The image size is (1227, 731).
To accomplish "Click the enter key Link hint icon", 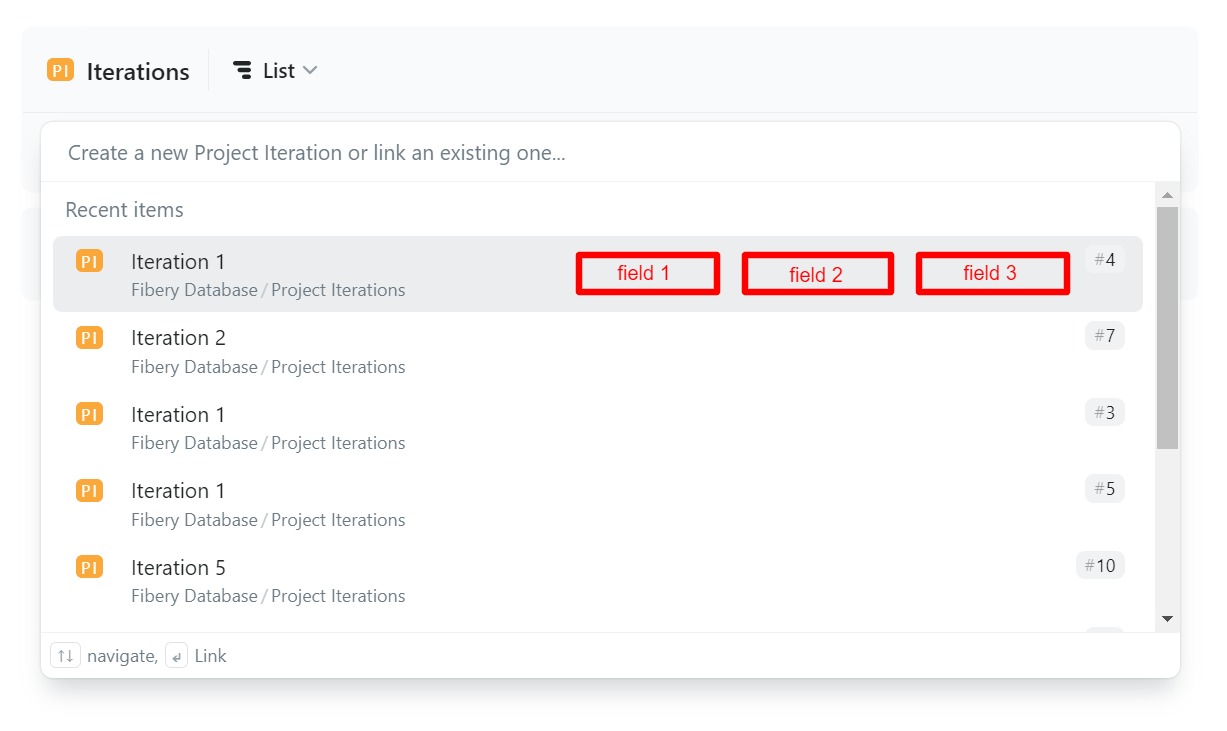I will [176, 656].
